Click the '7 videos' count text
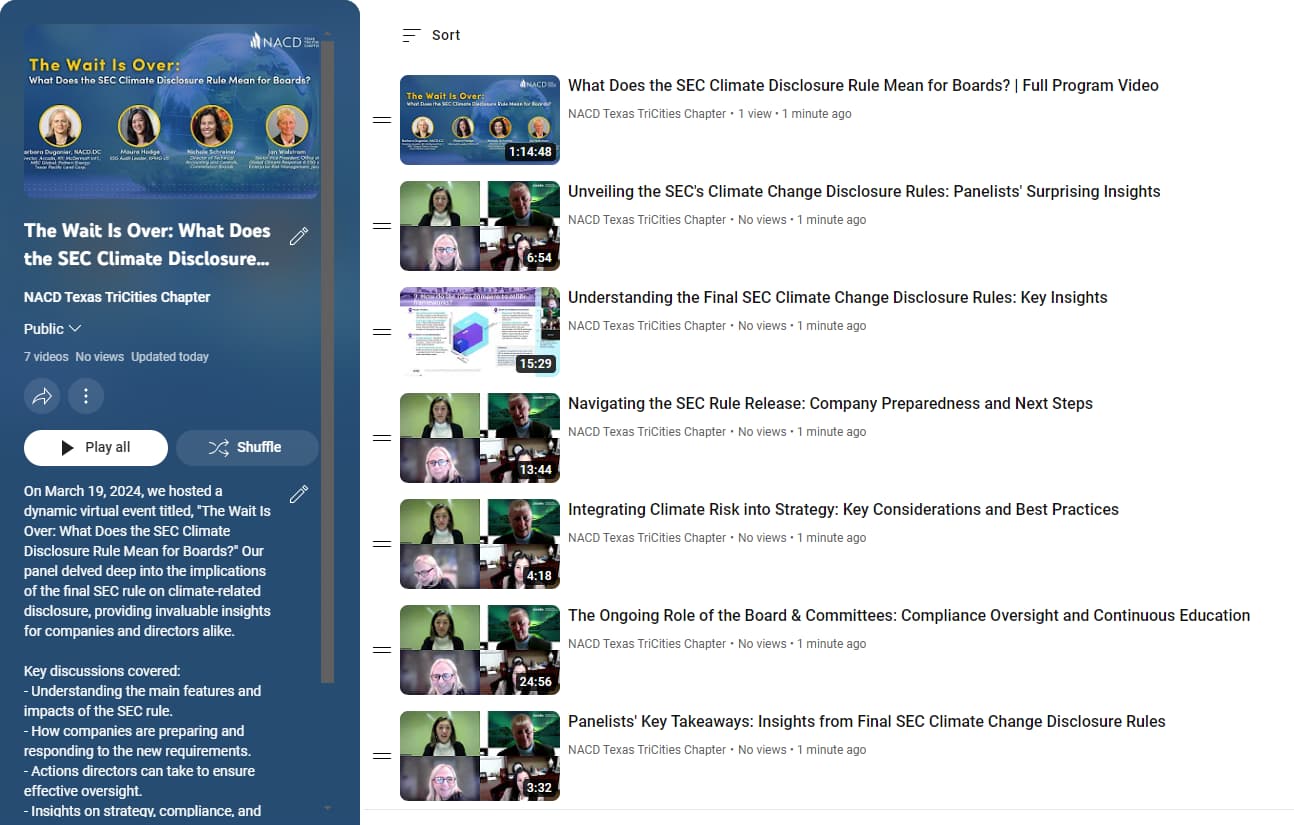 46,357
